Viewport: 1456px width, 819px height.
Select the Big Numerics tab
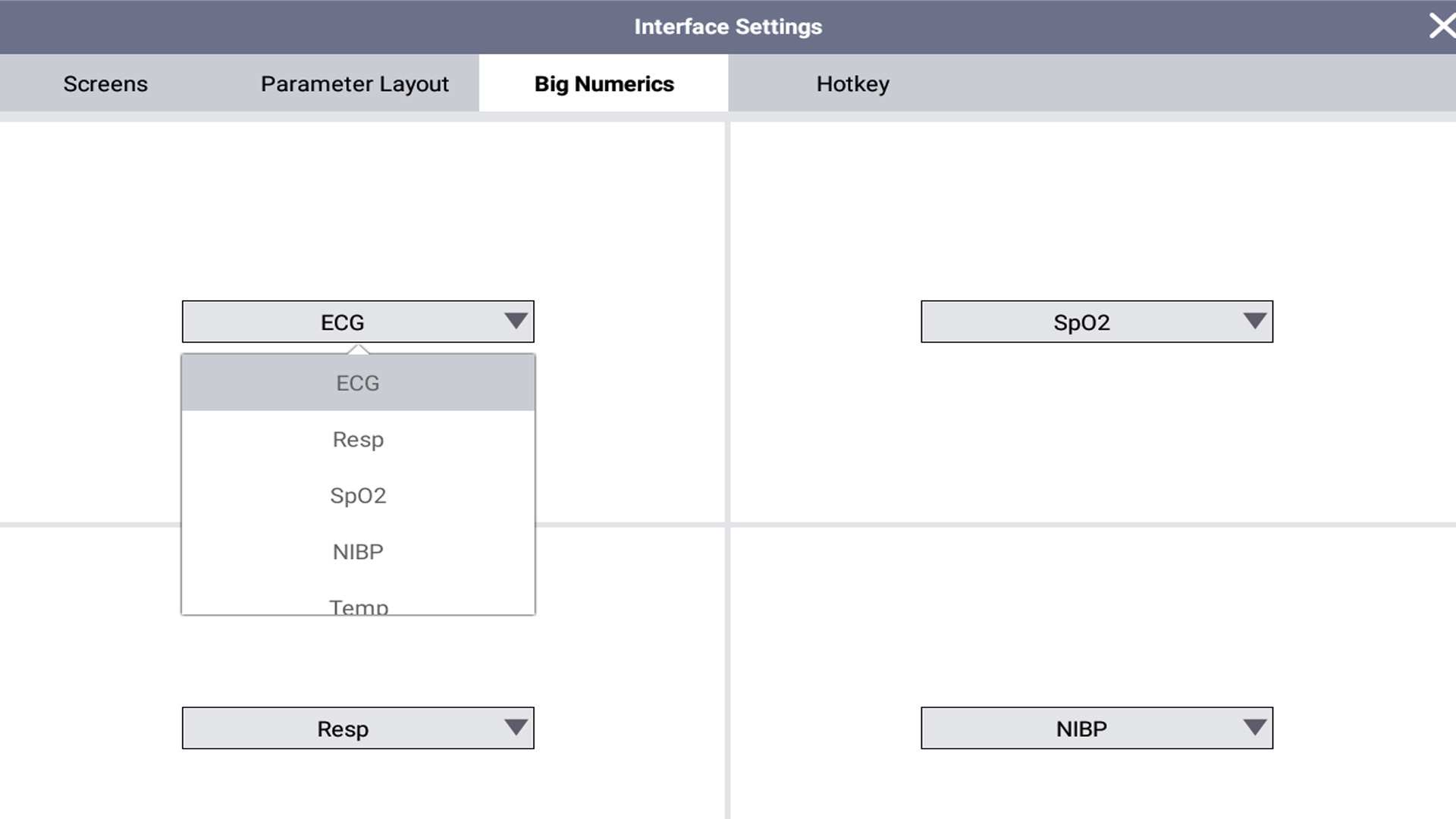(604, 83)
